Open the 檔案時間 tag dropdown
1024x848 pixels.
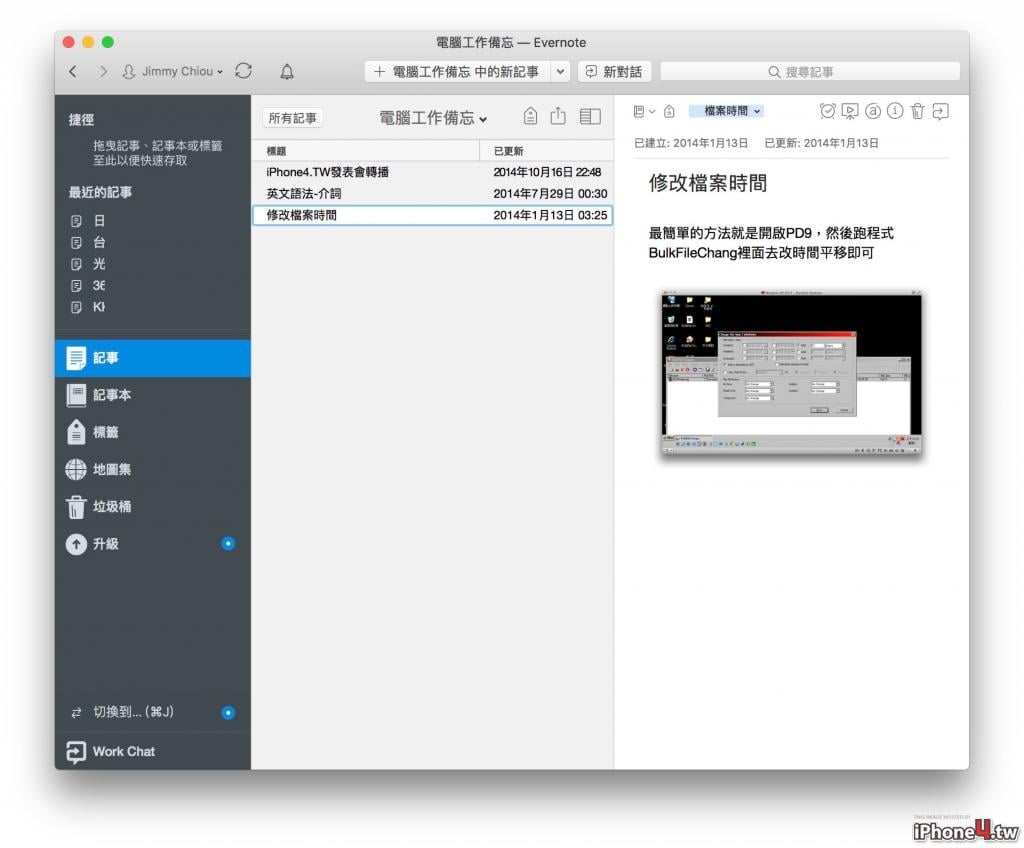[726, 111]
